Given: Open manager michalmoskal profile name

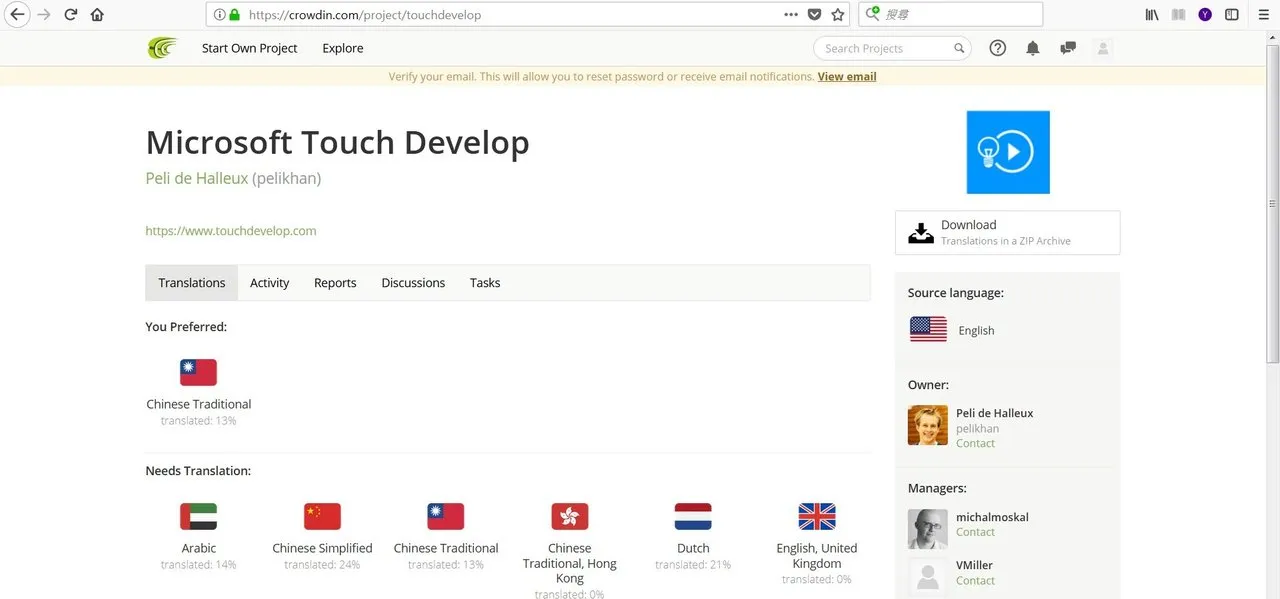Looking at the screenshot, I should pyautogui.click(x=992, y=517).
